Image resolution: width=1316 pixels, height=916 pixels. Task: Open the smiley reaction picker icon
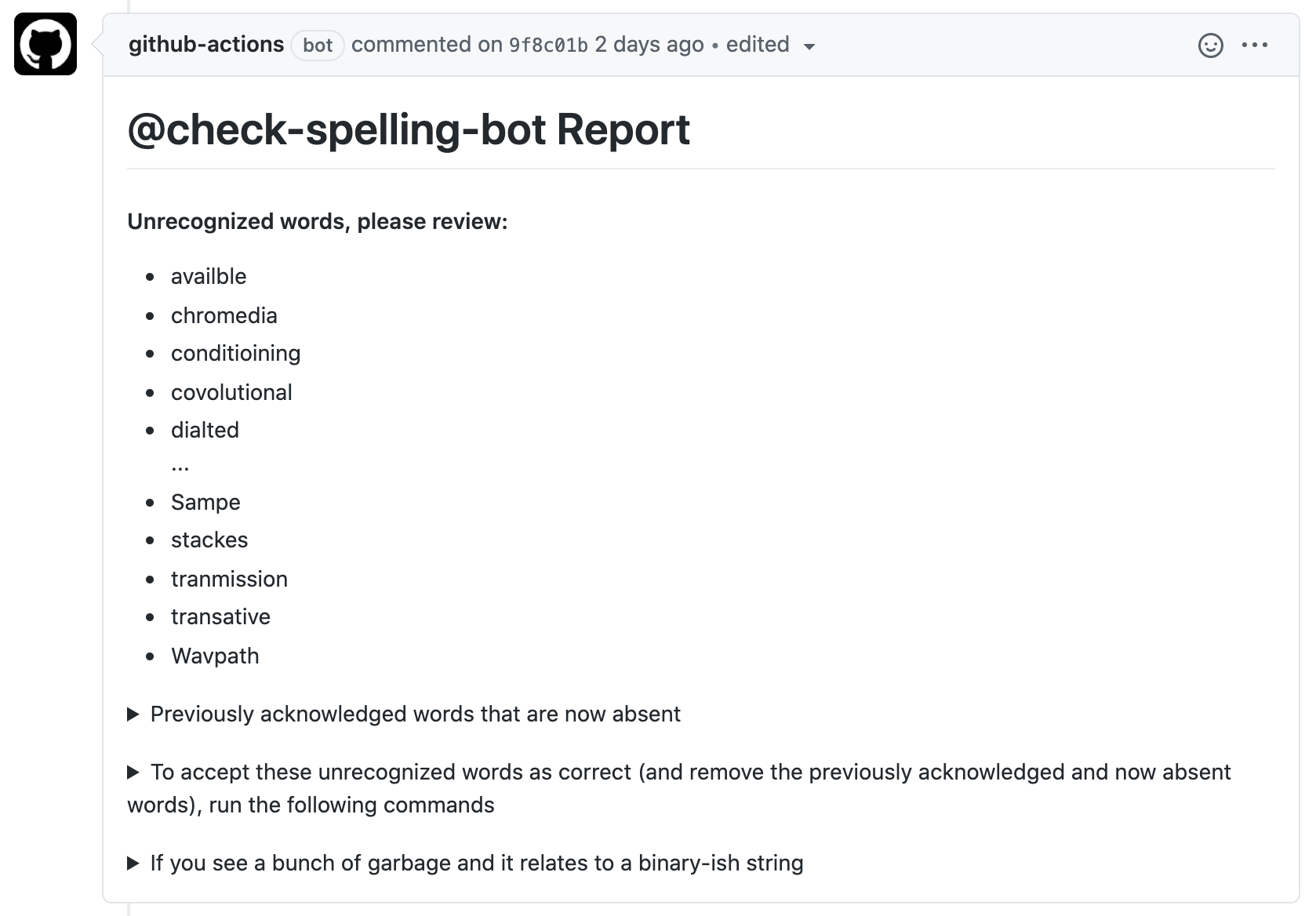[1210, 45]
